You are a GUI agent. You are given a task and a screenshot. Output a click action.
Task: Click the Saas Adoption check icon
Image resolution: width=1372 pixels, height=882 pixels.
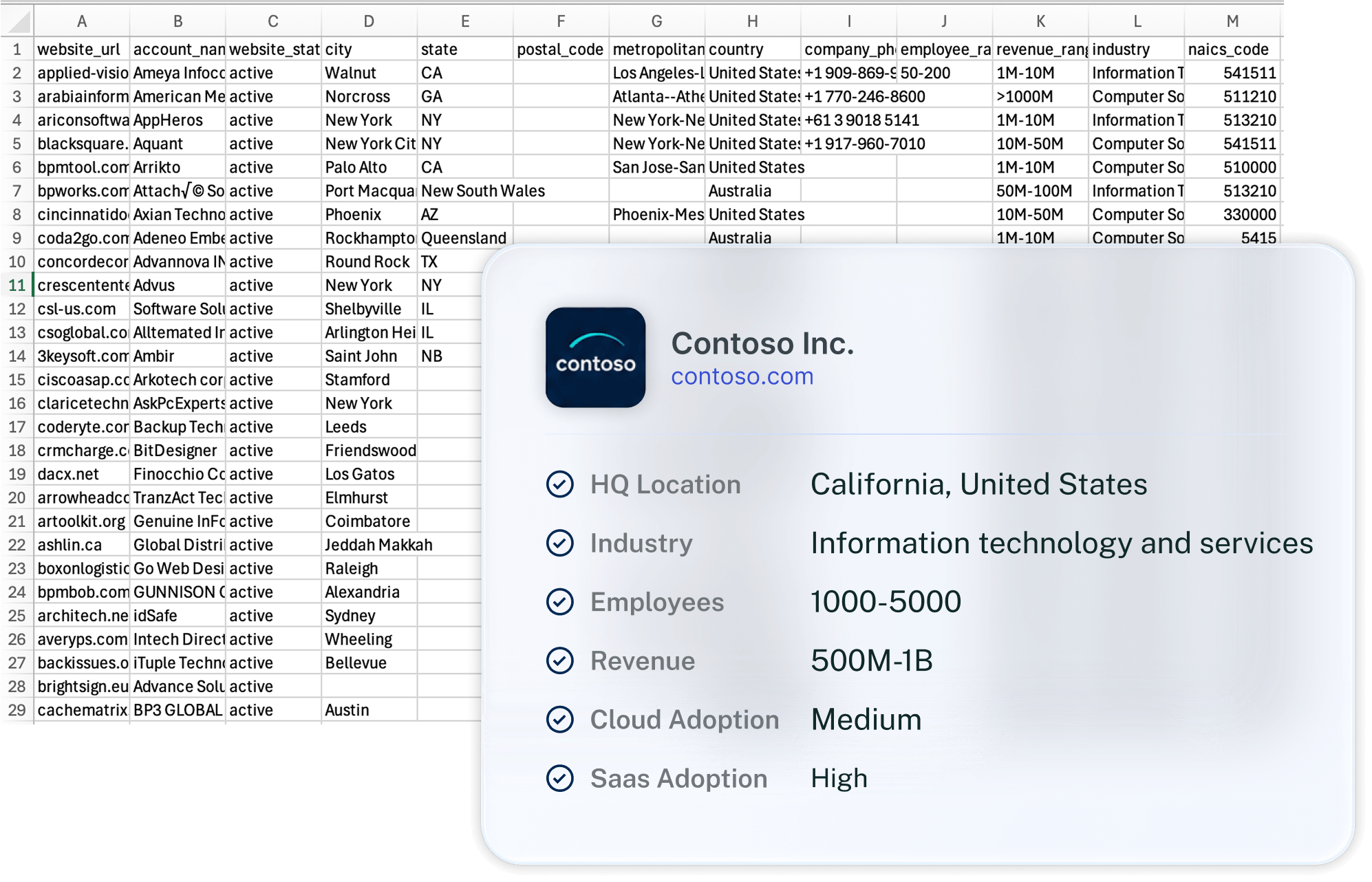[560, 778]
